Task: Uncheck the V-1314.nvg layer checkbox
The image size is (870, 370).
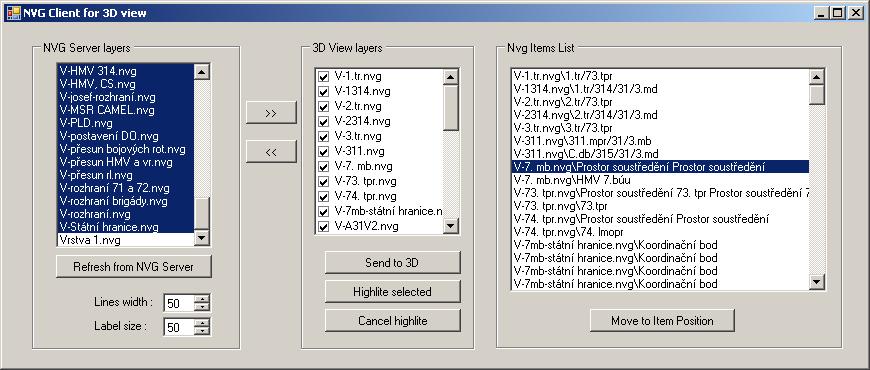Action: [323, 92]
